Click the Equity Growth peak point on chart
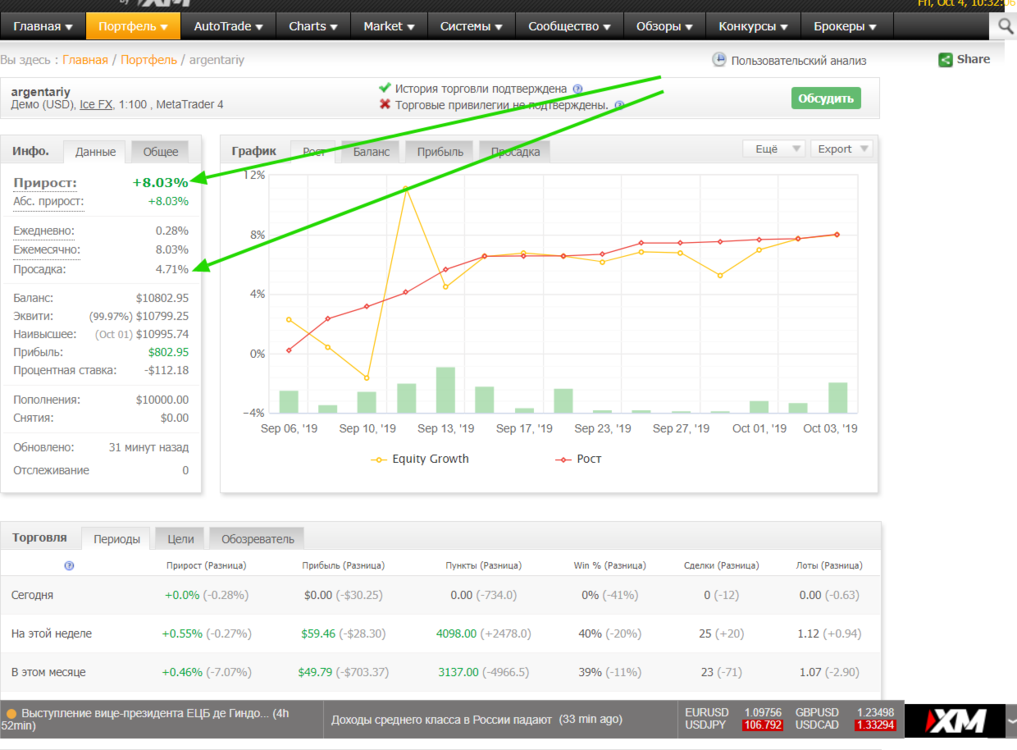1017x750 pixels. click(406, 189)
